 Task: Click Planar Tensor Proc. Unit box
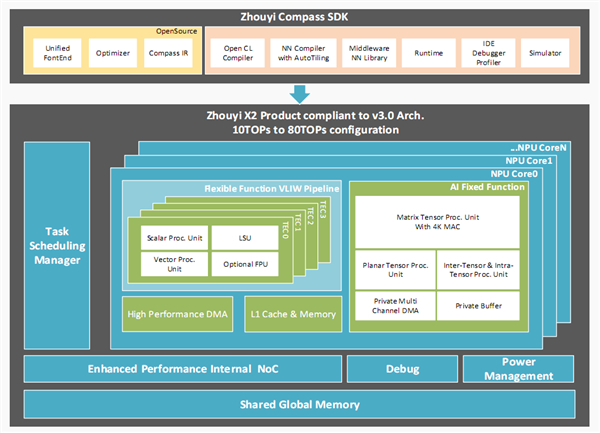coord(395,270)
